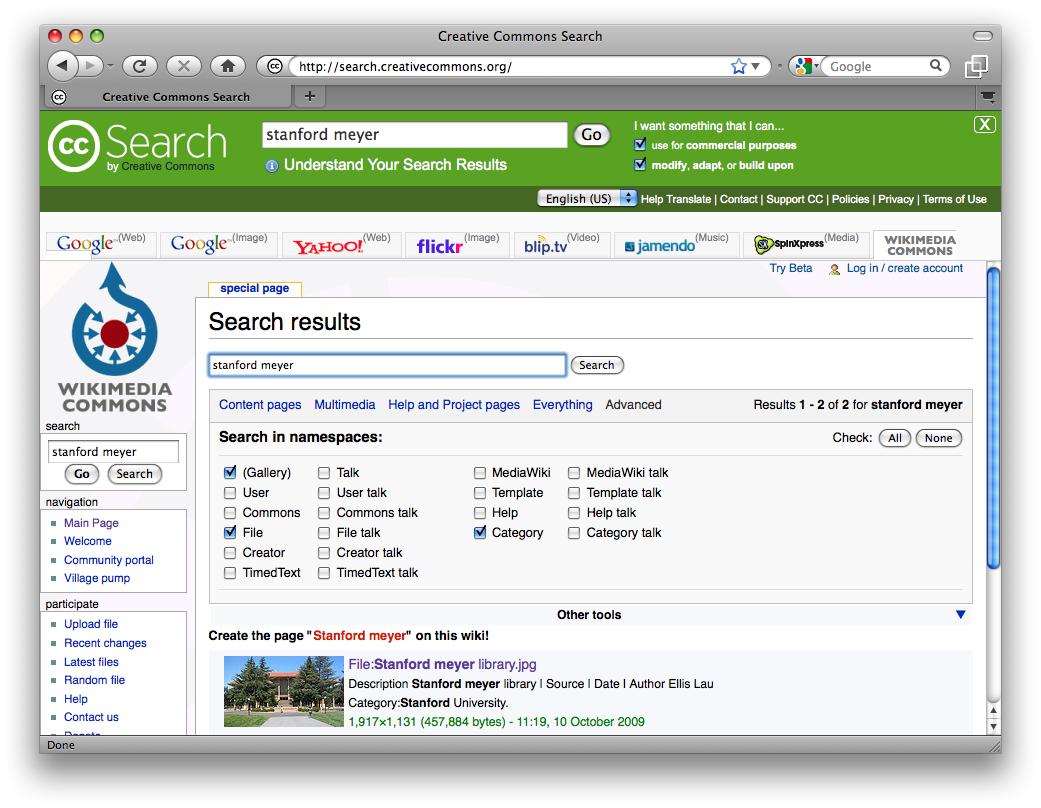Open the list-all-tabs icon on tab bar
1041x808 pixels.
(988, 97)
